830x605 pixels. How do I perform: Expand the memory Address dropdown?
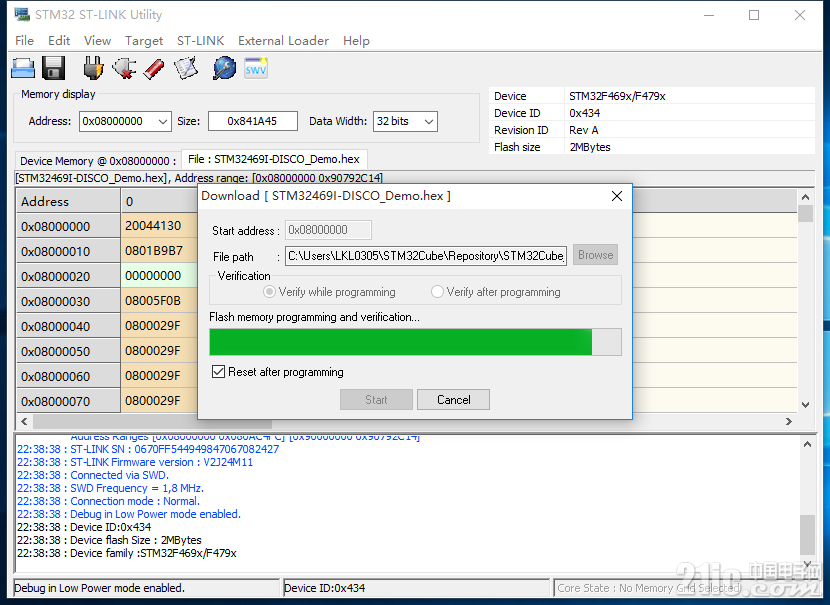163,121
